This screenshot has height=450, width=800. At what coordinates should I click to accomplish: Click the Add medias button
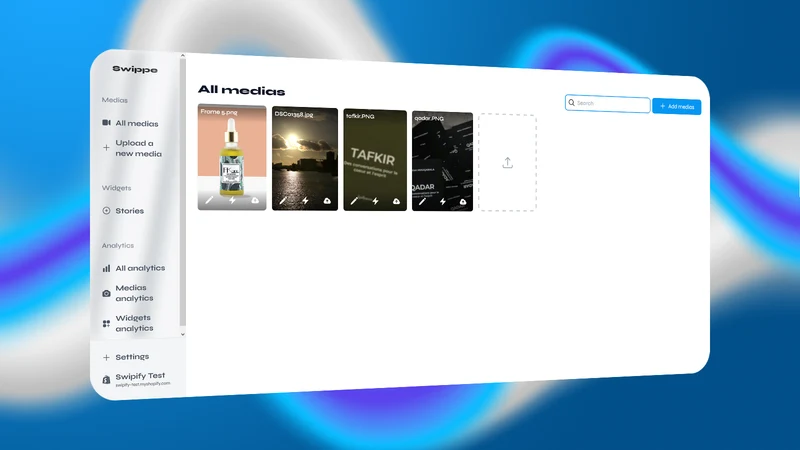(x=677, y=106)
